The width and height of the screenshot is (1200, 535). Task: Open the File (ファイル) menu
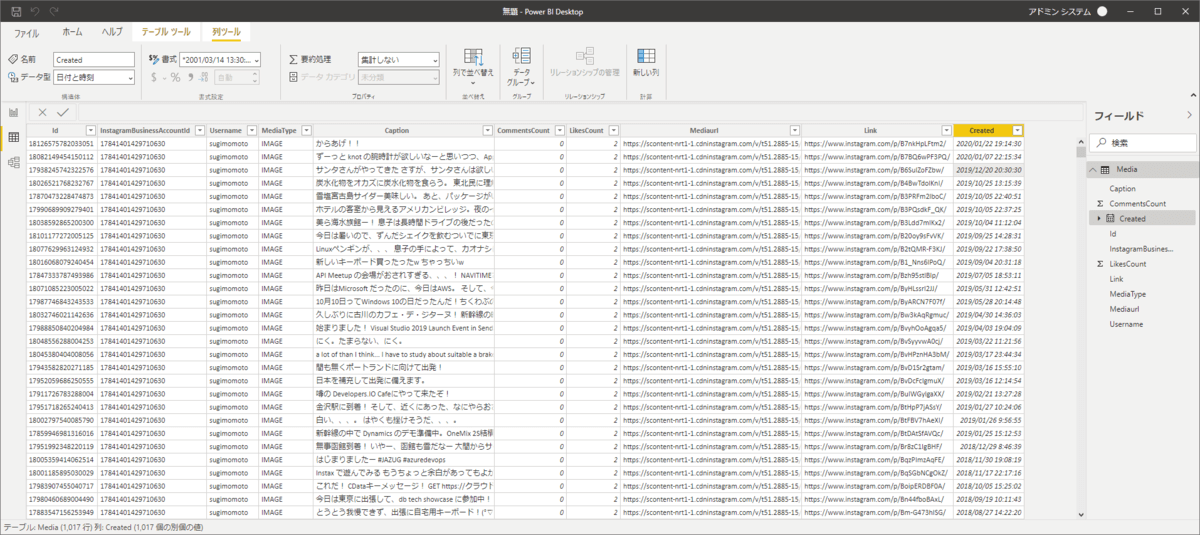point(27,33)
